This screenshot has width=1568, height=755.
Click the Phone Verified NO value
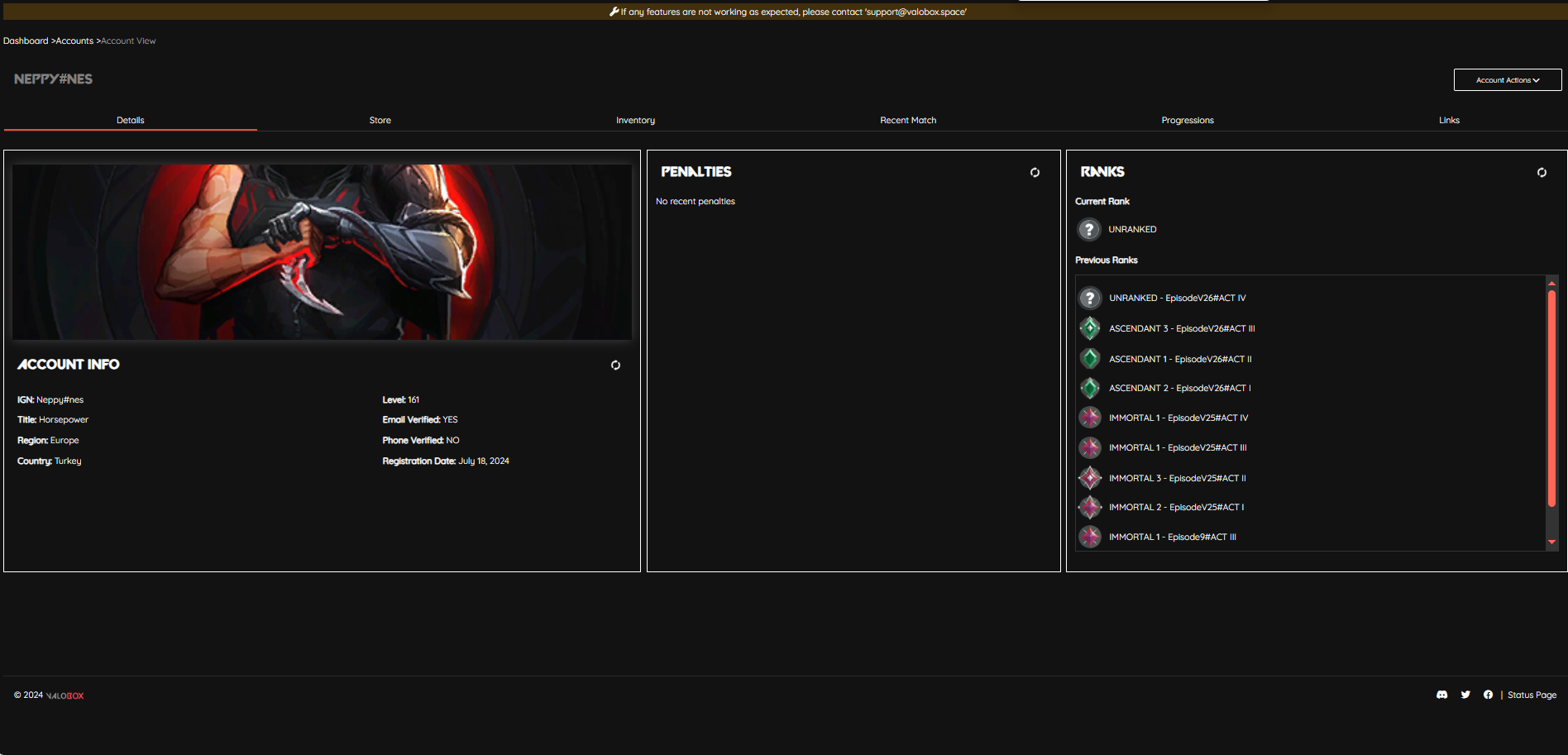(452, 440)
